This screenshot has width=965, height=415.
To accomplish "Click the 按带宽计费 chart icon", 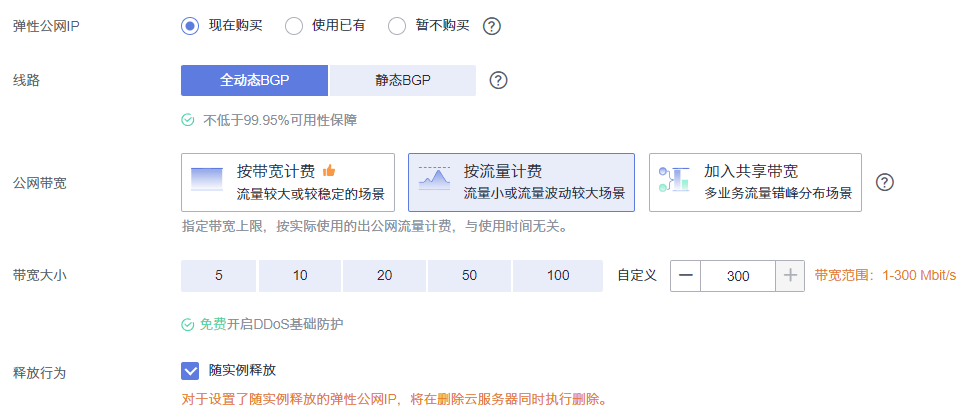I will tap(207, 181).
